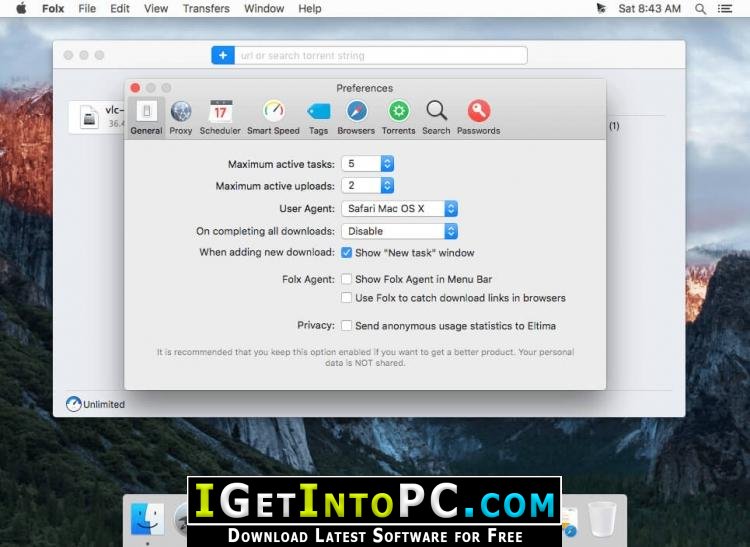The width and height of the screenshot is (750, 547).
Task: Open the Tags preferences pane
Action: [x=318, y=118]
